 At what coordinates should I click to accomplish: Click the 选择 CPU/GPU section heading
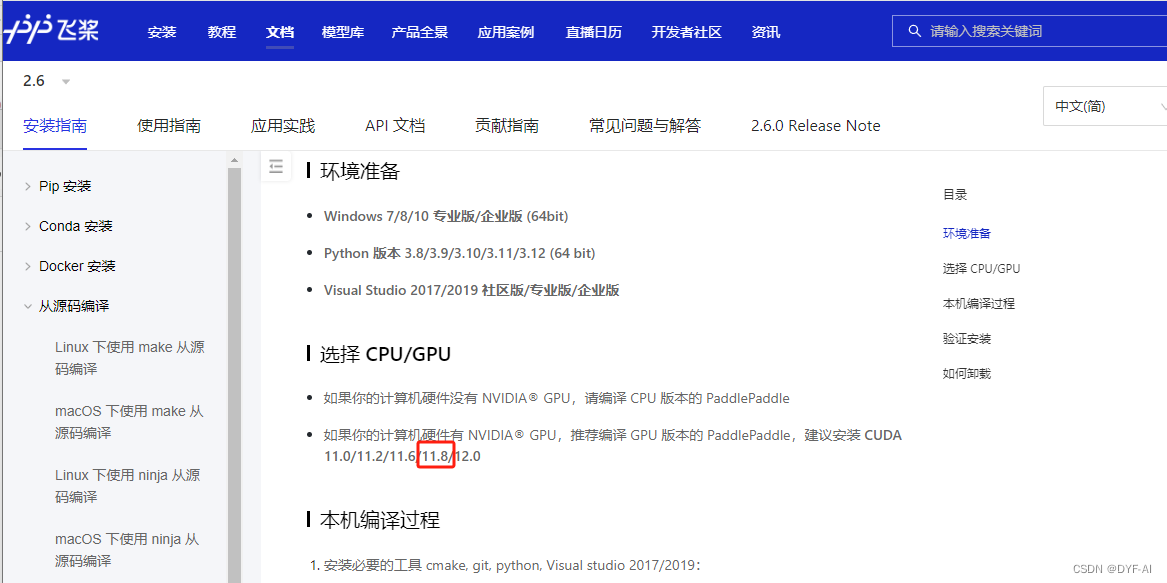[x=386, y=354]
